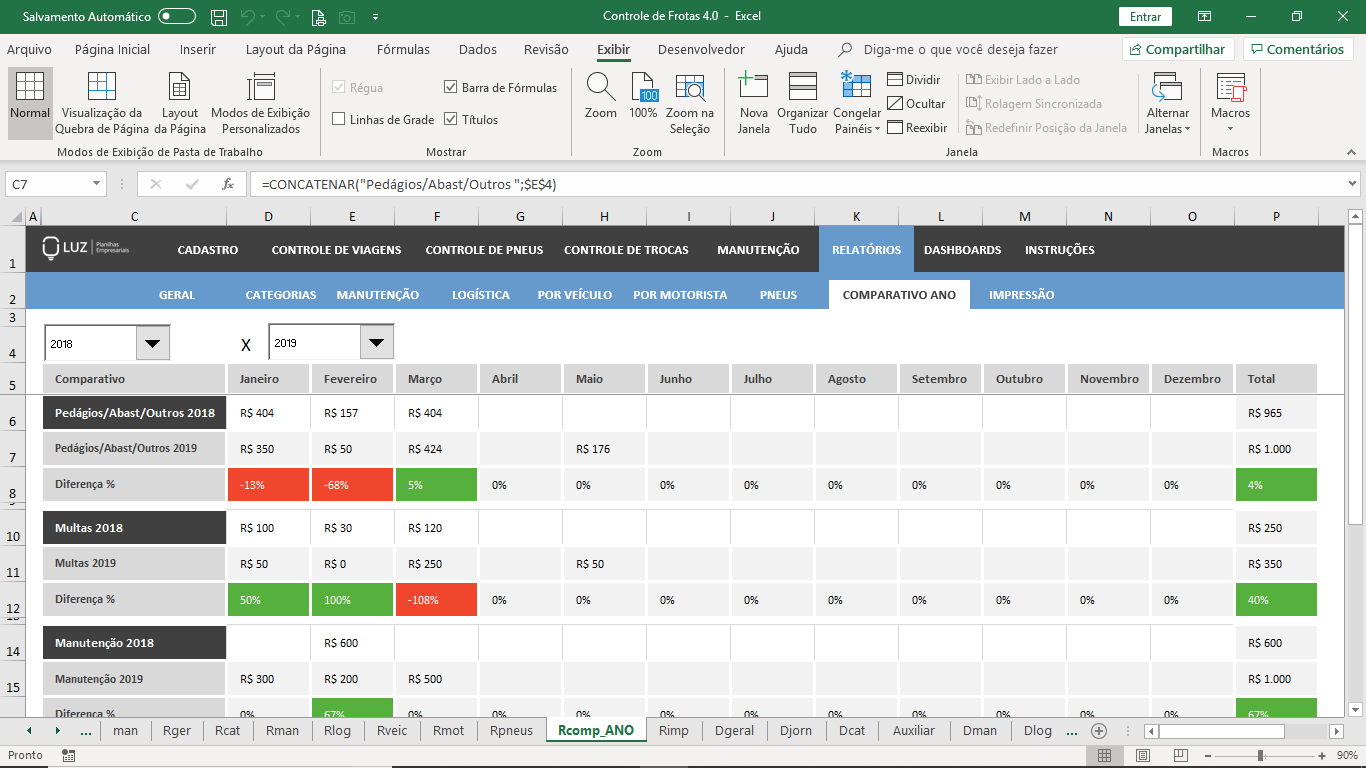Click the horizontal scrollbar right arrow
1366x768 pixels.
tap(1336, 731)
